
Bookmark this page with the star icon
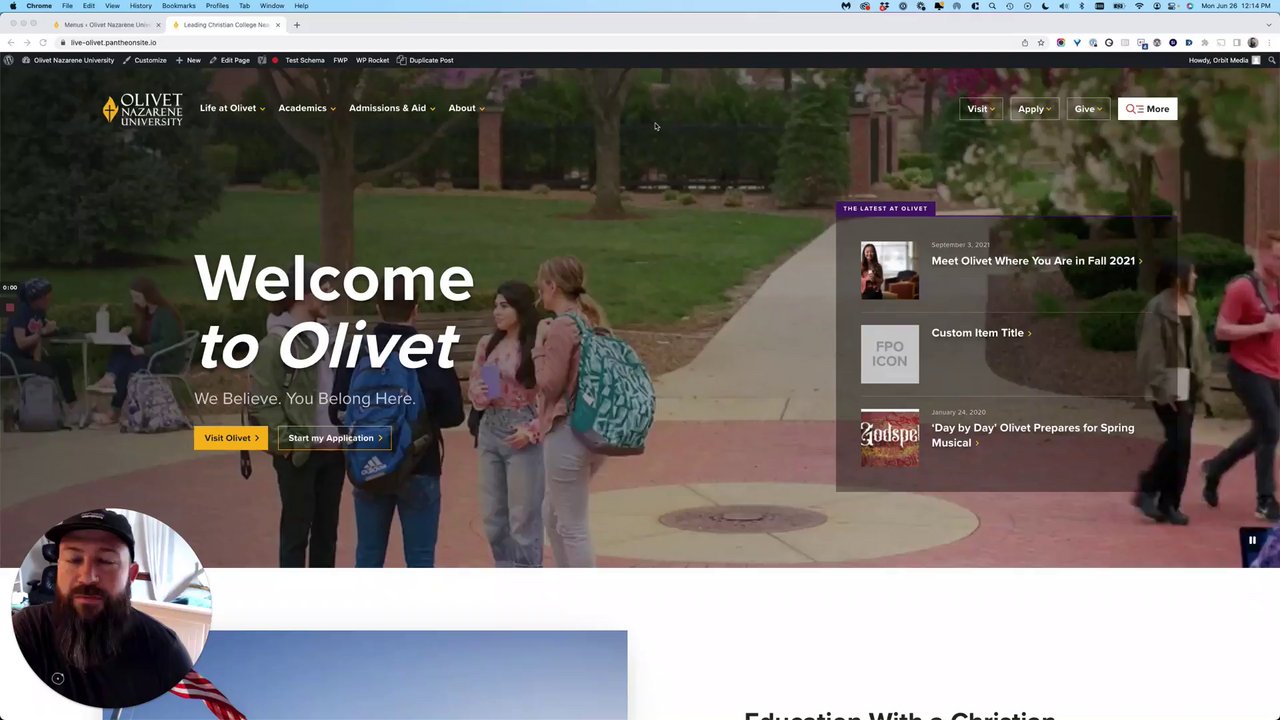(1041, 43)
